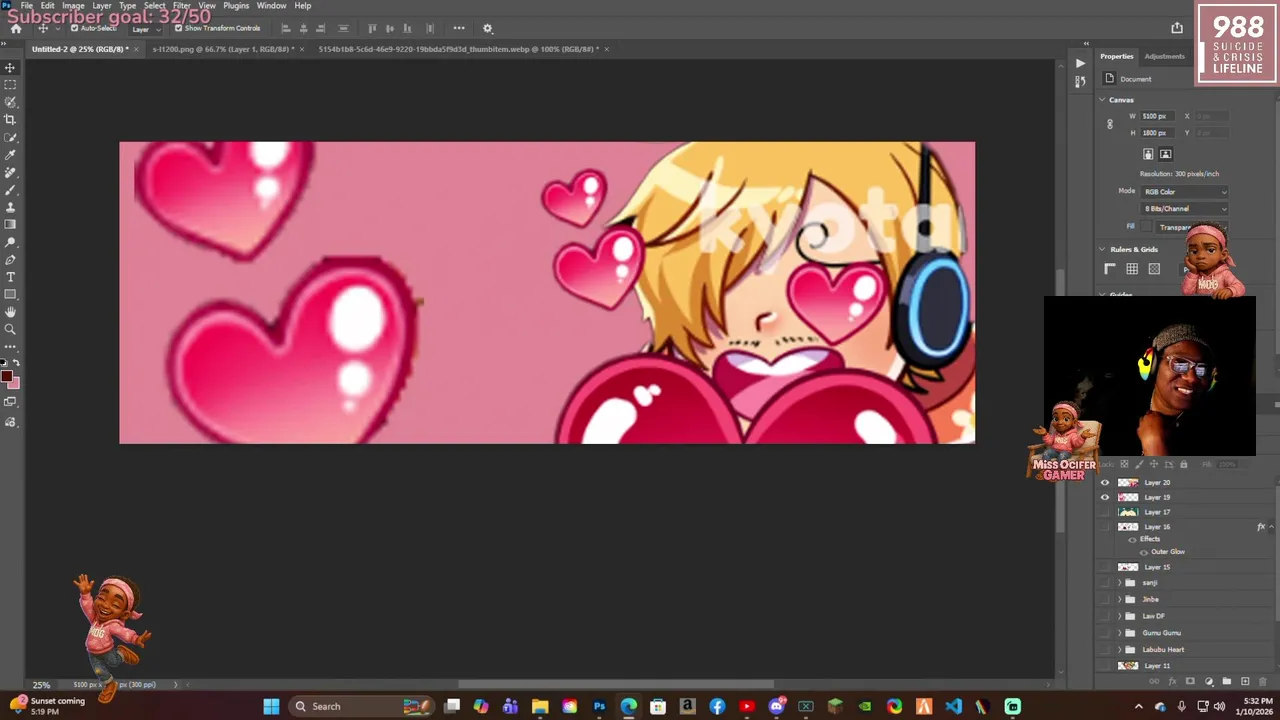Show Layer 15 via its visibility box
The width and height of the screenshot is (1280, 720).
1105,567
